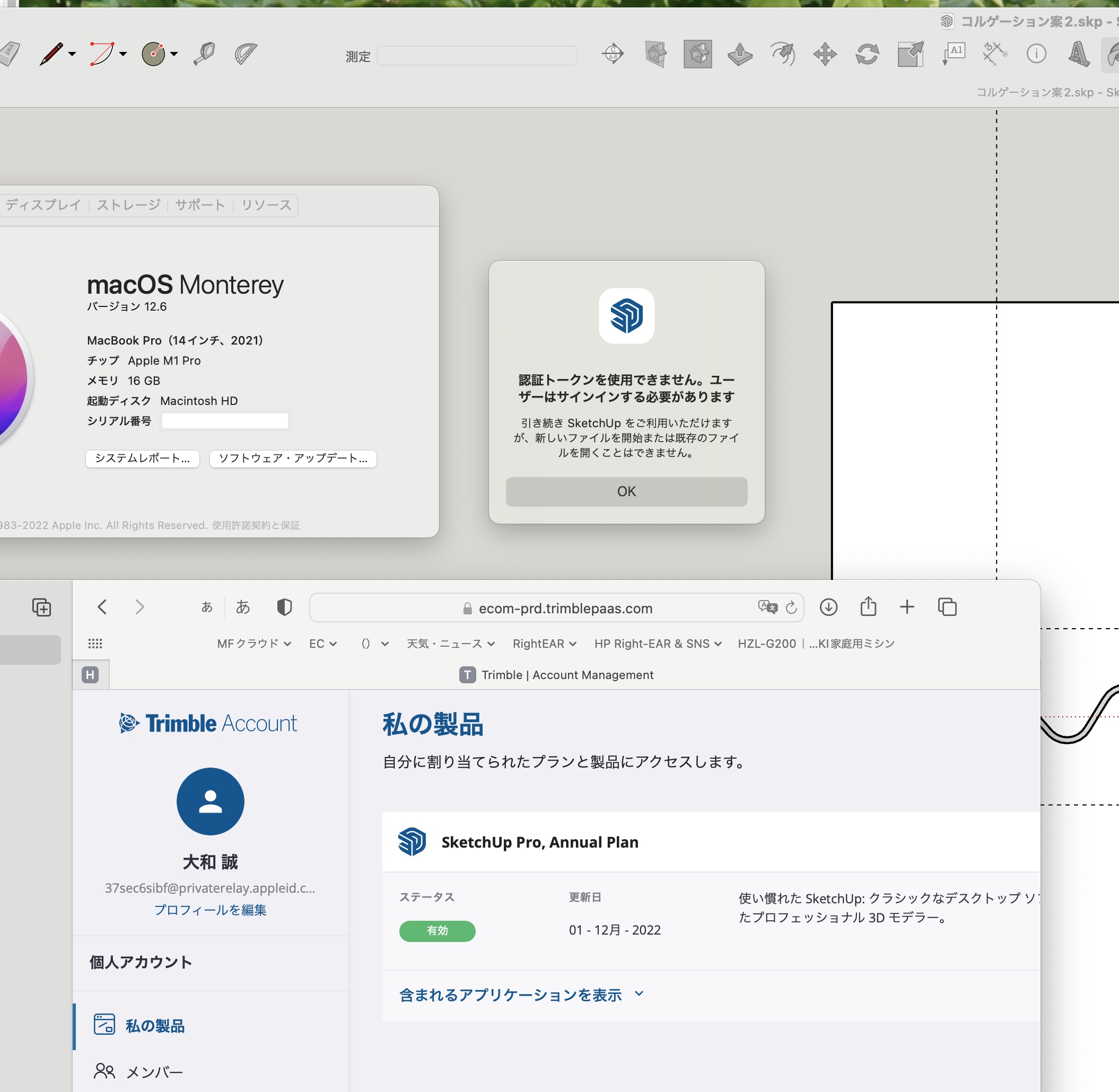Click the ソフトウェア・アップデート button

pos(293,459)
